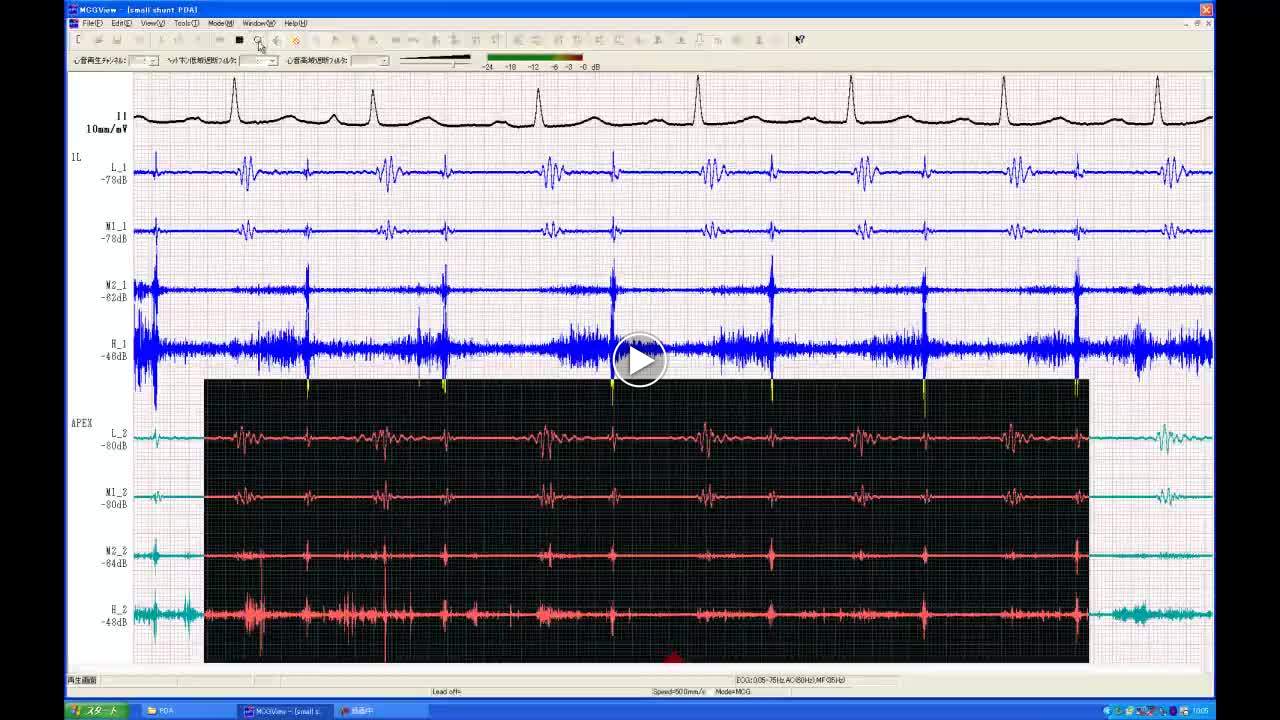Expand the heart sound playback channel dropdown

coord(153,61)
